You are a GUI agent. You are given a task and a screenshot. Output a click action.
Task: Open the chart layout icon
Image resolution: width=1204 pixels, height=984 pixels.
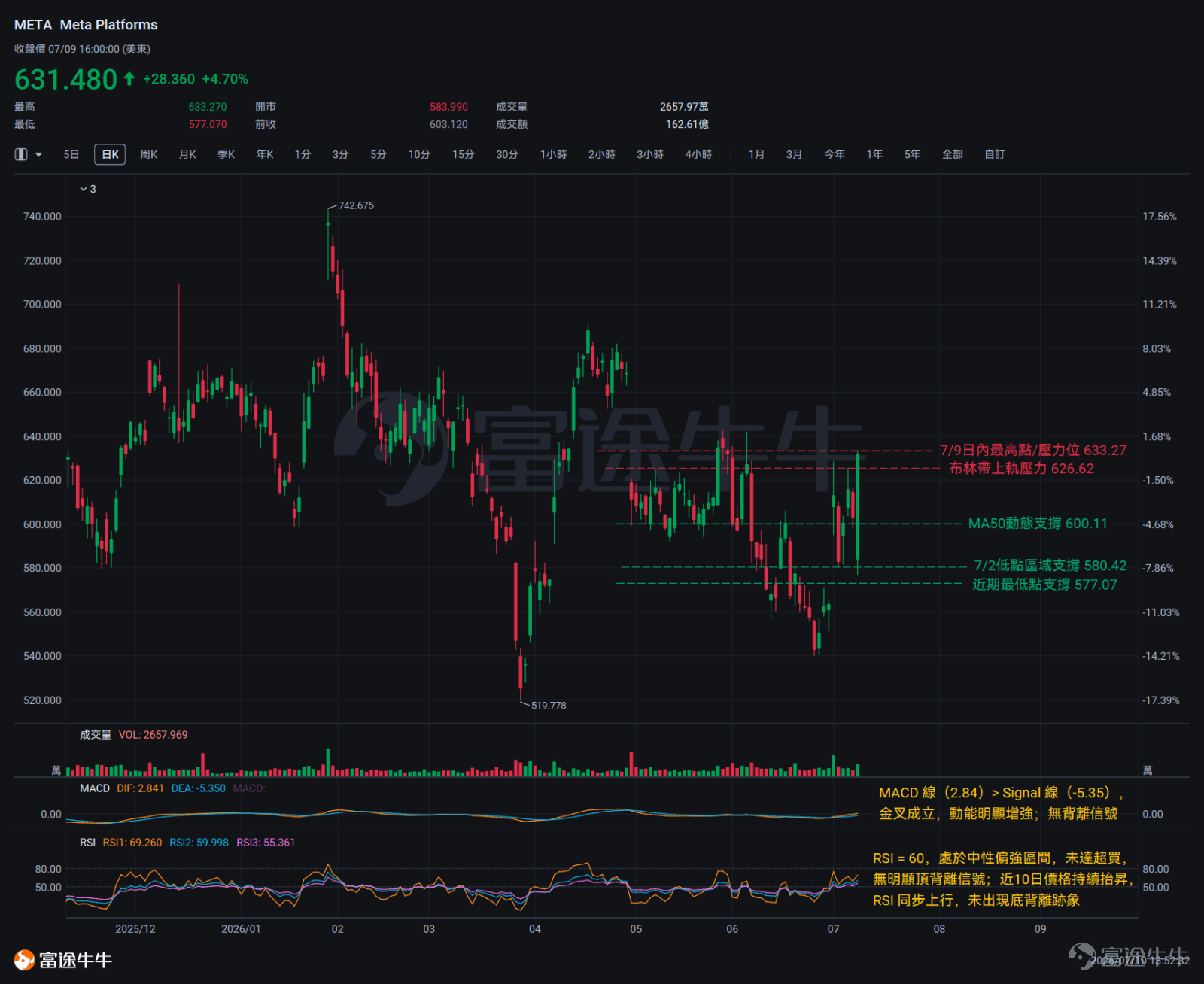coord(21,154)
